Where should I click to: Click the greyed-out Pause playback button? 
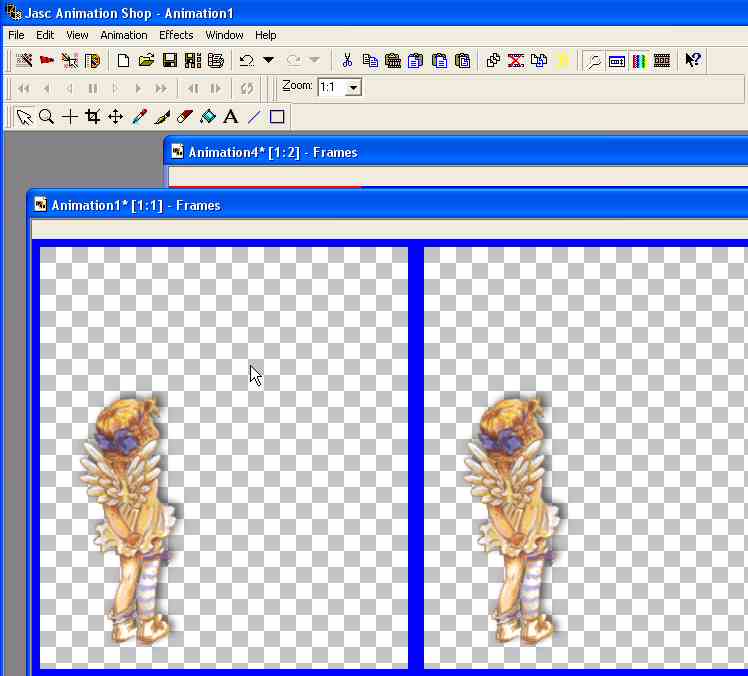coord(93,88)
